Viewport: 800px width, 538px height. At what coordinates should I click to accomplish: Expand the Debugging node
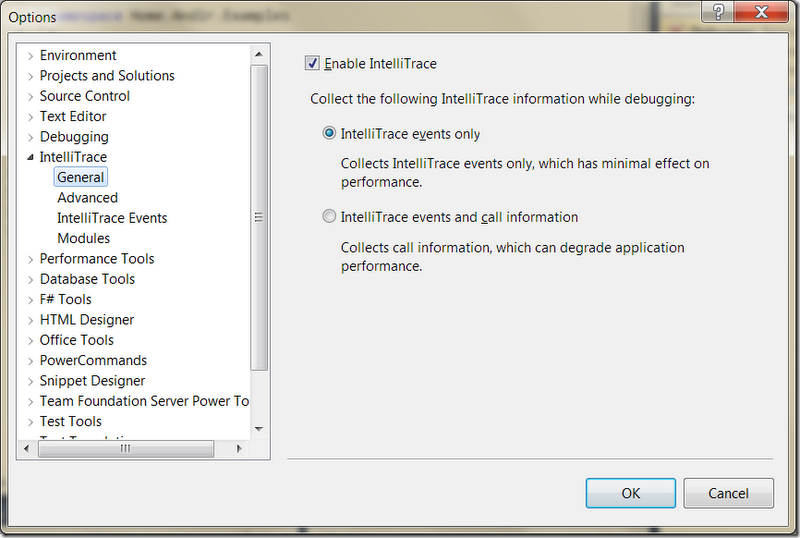(x=31, y=137)
